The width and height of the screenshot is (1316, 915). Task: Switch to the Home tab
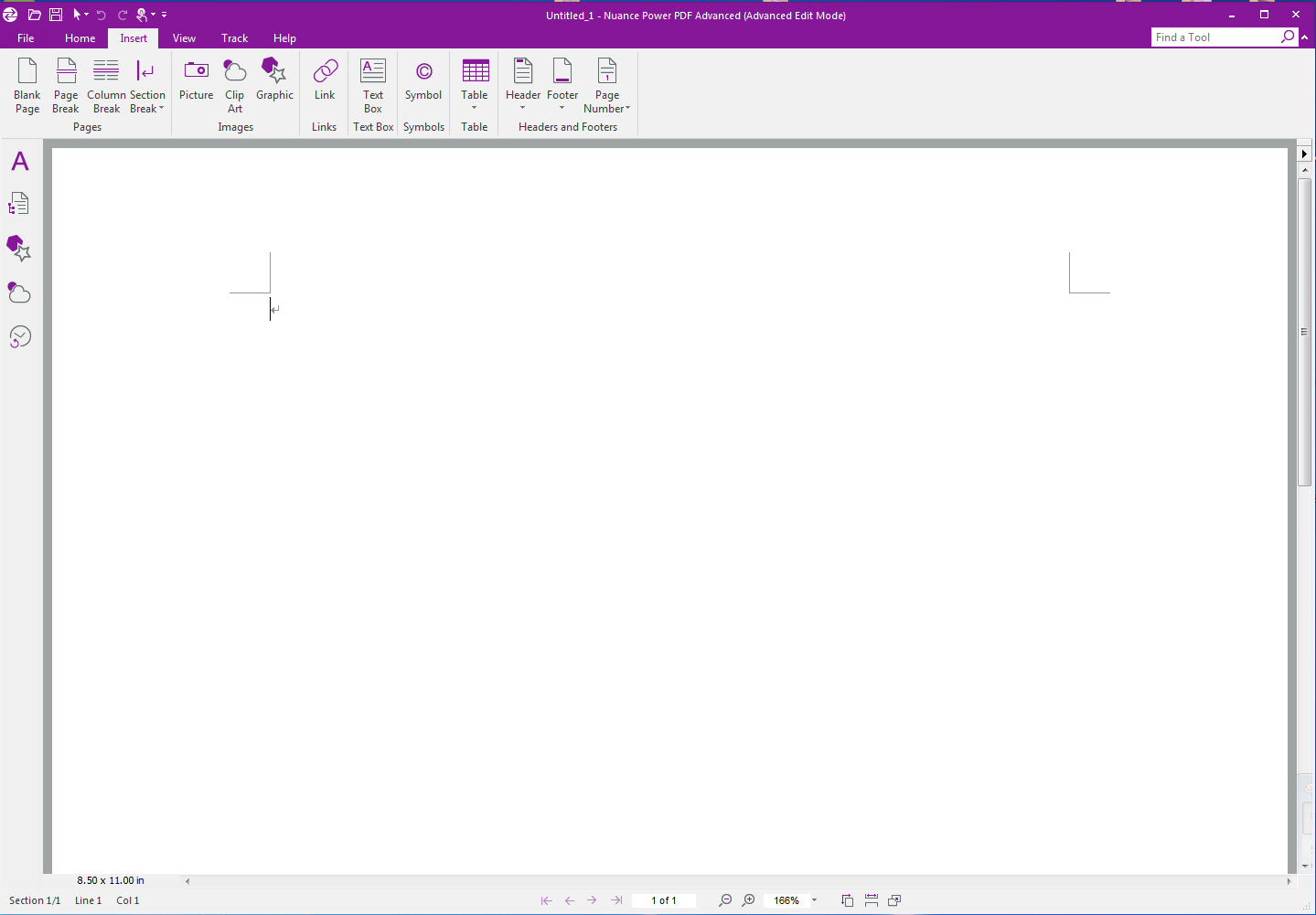(x=80, y=38)
